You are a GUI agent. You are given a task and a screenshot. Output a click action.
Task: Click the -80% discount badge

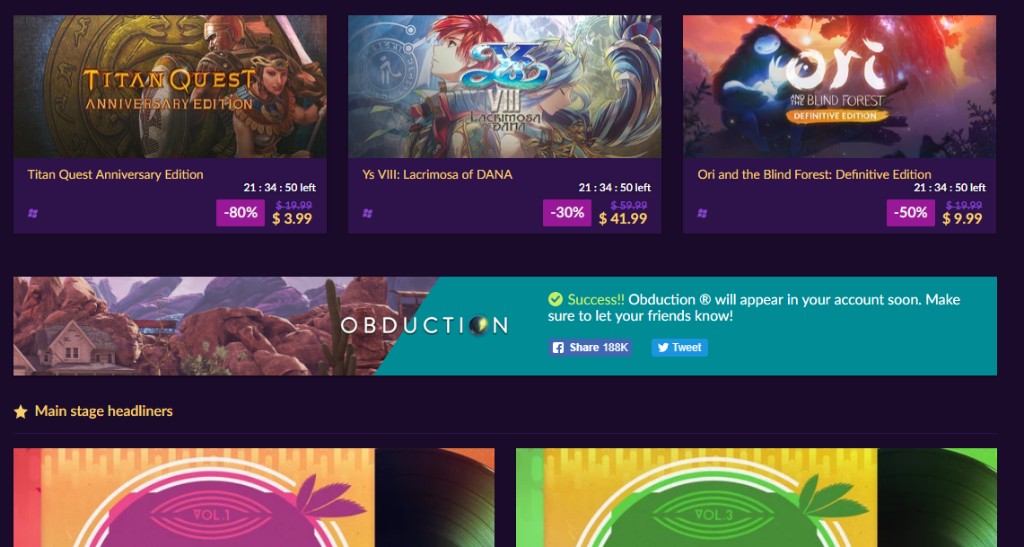point(240,213)
